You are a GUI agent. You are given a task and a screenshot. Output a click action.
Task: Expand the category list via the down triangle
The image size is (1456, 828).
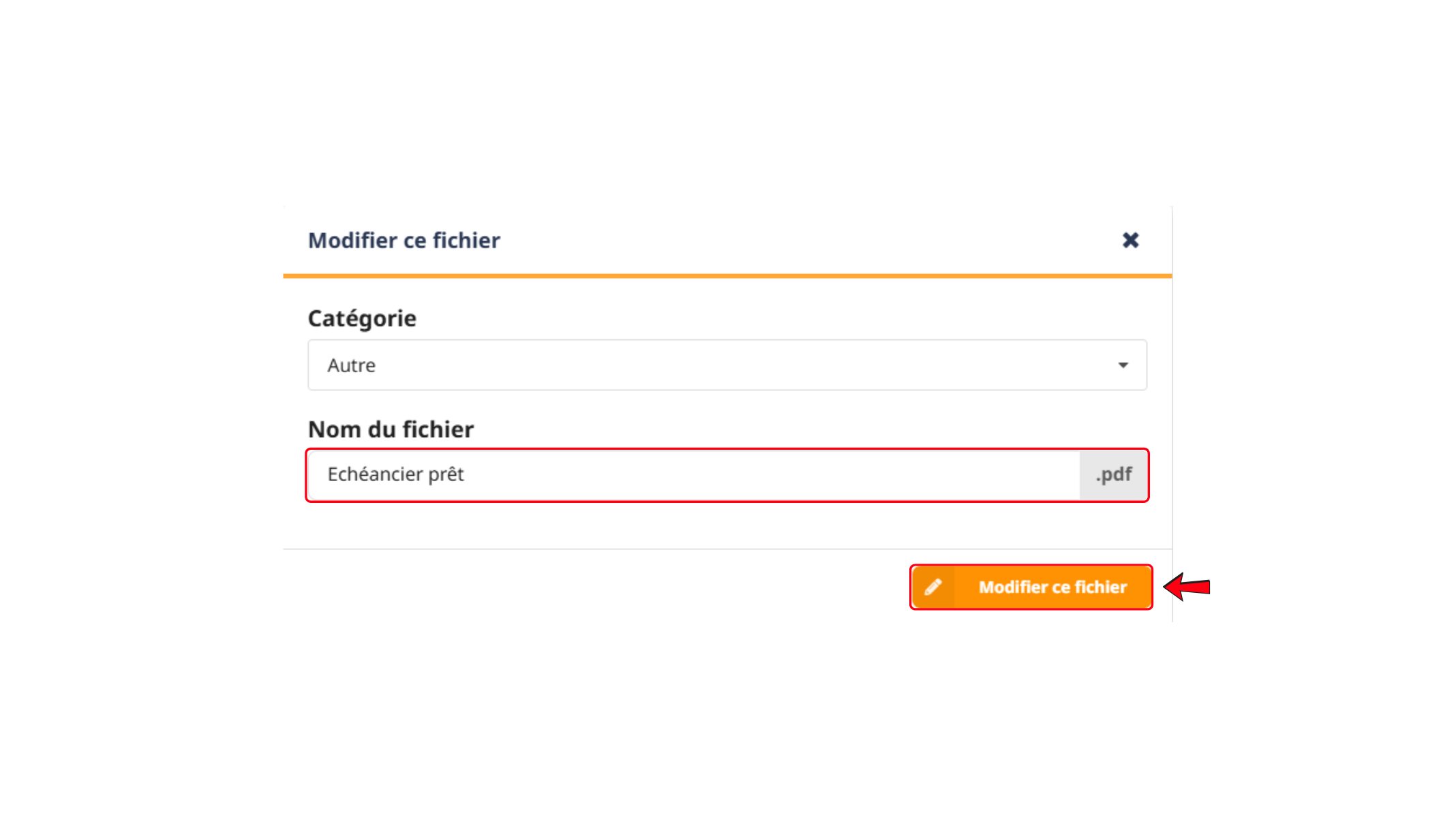(1123, 365)
